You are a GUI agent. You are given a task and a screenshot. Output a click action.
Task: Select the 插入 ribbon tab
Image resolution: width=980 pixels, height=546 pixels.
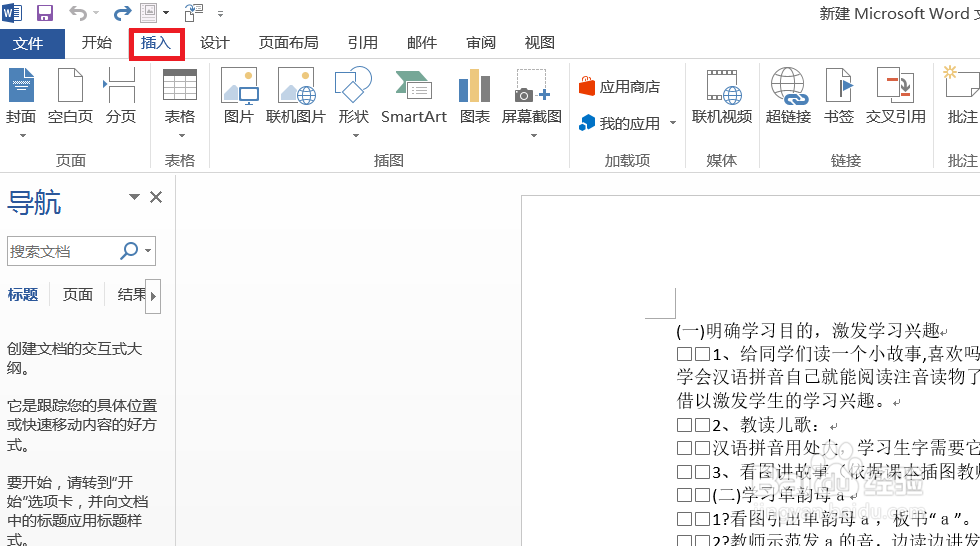[x=156, y=42]
